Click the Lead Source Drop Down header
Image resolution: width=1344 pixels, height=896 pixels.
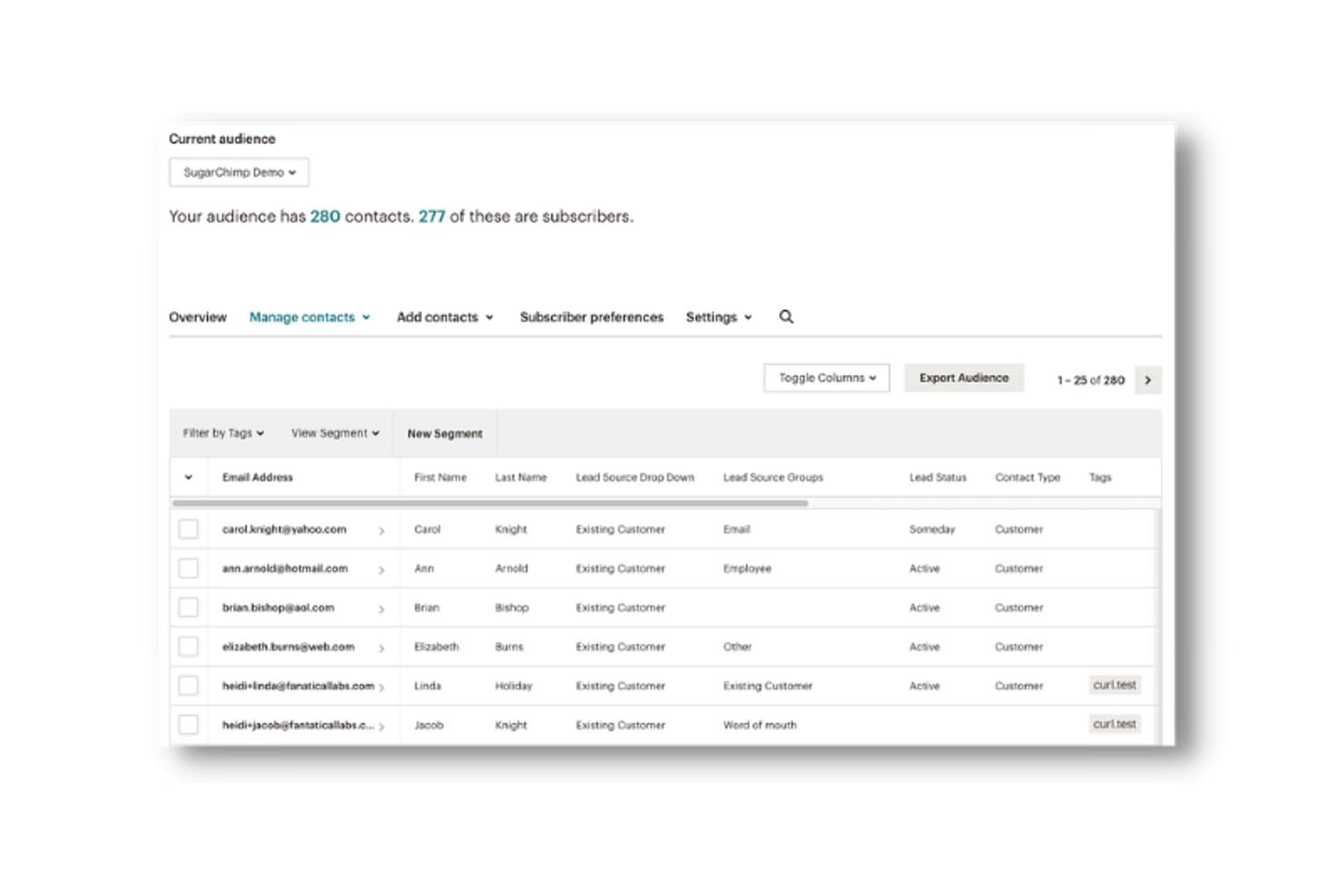pyautogui.click(x=635, y=478)
